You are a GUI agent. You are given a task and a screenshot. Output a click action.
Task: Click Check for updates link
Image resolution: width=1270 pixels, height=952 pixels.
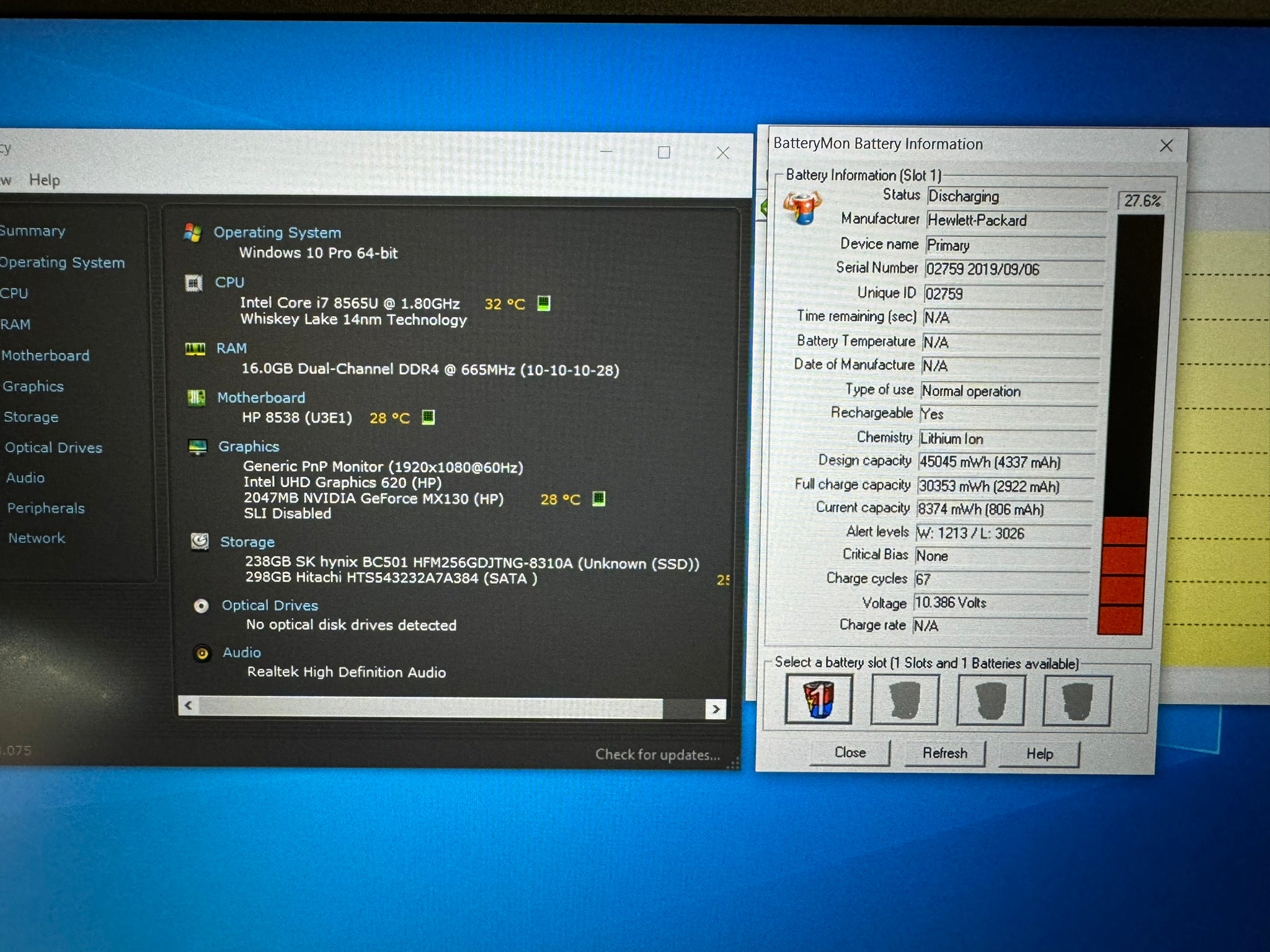[x=658, y=754]
